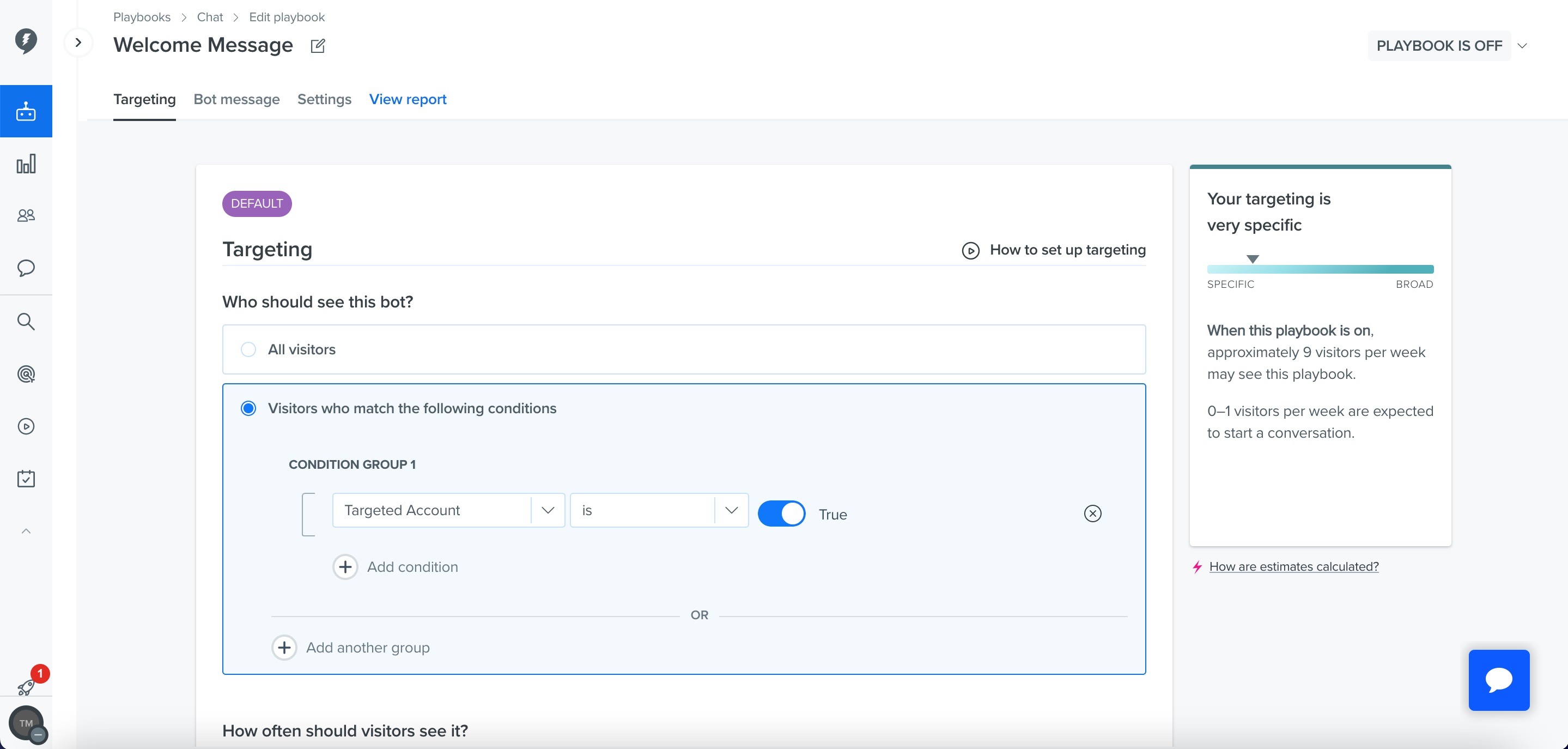
Task: Open the Reports bar chart icon
Action: click(x=26, y=164)
